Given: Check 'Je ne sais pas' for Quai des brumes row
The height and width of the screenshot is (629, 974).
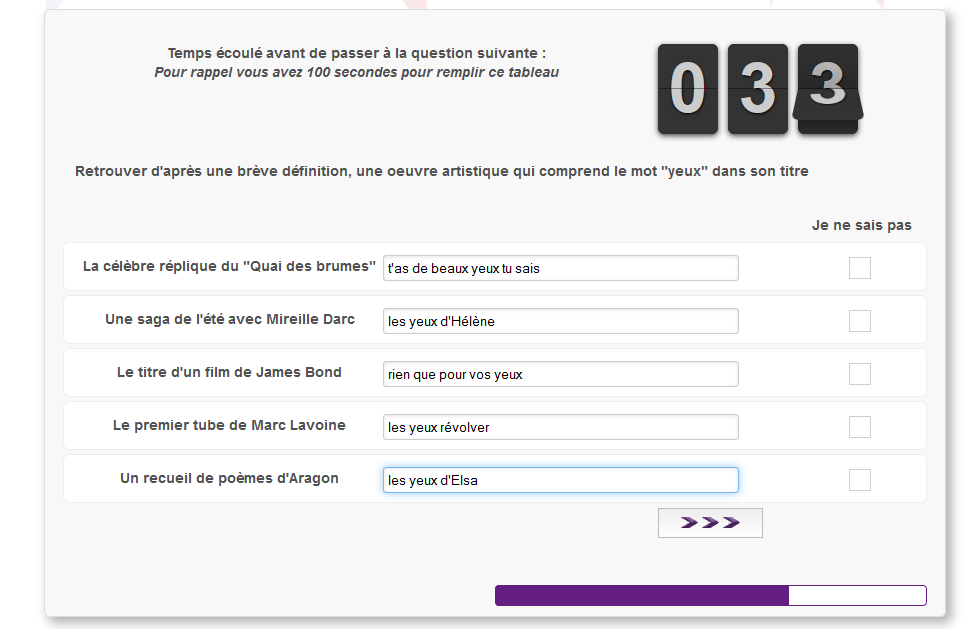Looking at the screenshot, I should tap(860, 268).
